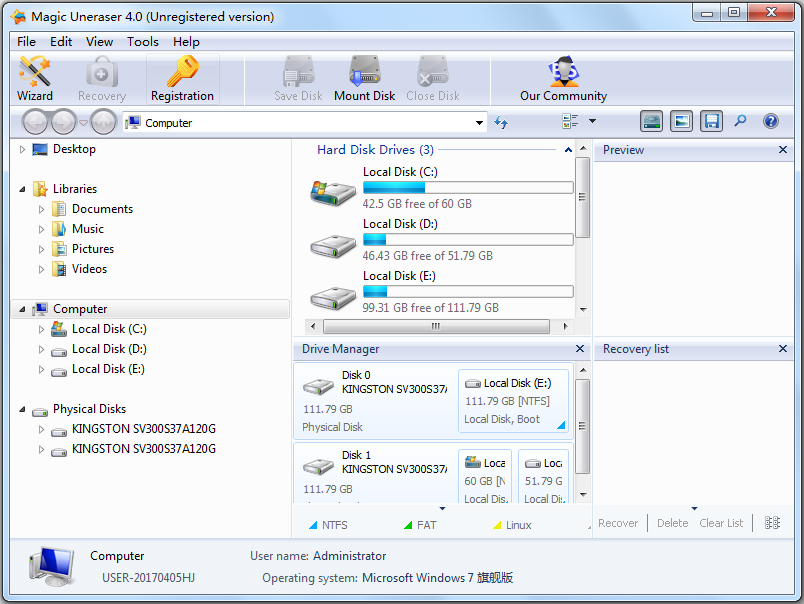The height and width of the screenshot is (604, 804).
Task: Click the Linux legend color marker
Action: [x=497, y=525]
